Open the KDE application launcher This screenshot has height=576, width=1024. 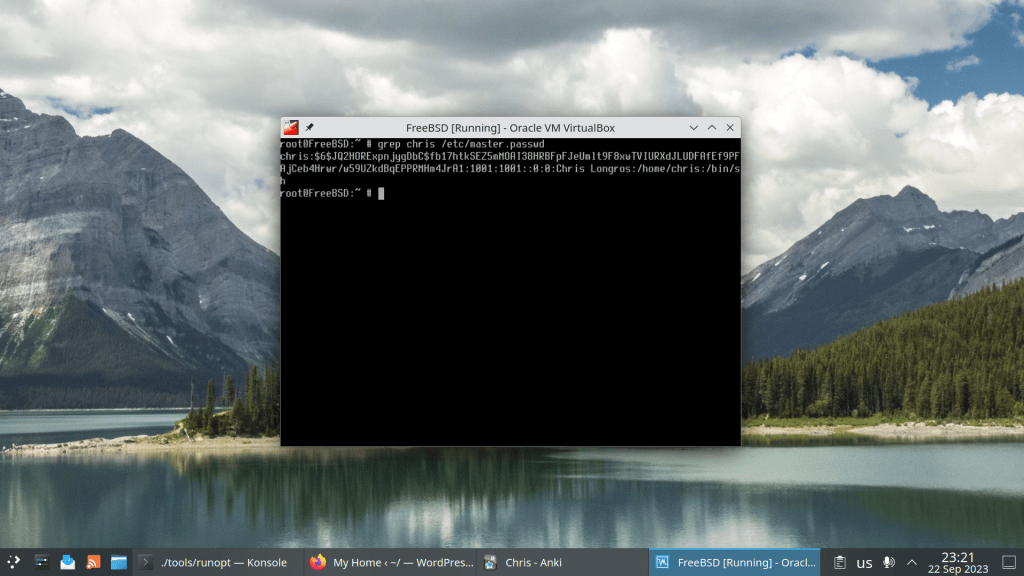coord(14,562)
